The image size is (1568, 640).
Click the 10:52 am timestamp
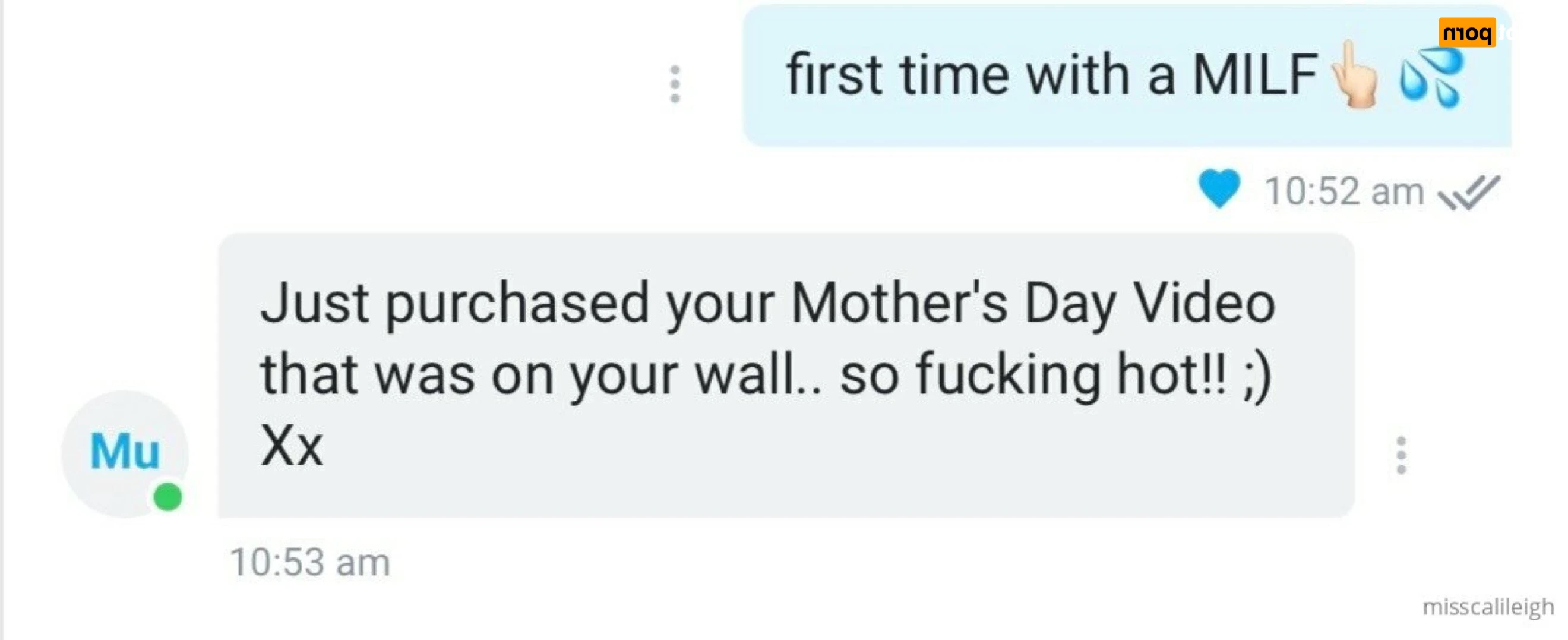pyautogui.click(x=1344, y=192)
